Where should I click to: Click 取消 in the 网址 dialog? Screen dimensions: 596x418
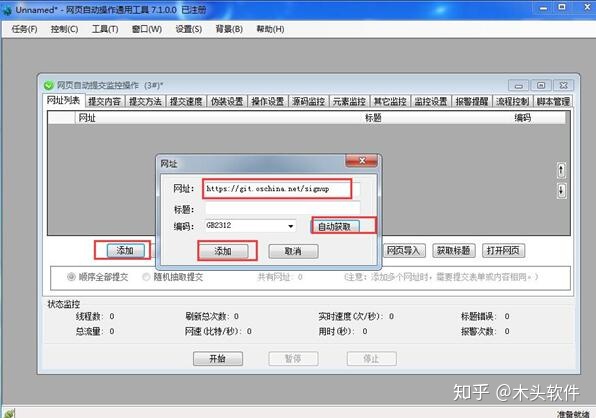point(293,251)
